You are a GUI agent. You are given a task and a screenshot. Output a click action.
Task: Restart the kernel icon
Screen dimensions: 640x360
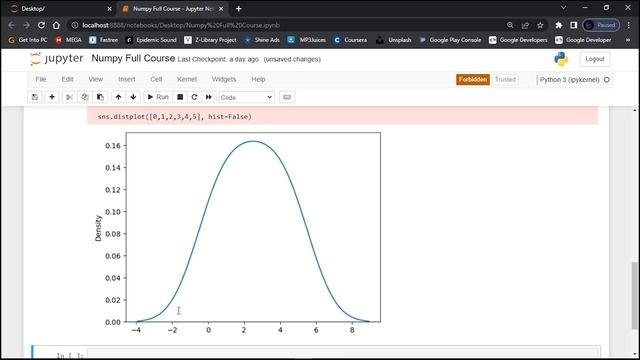(x=194, y=97)
